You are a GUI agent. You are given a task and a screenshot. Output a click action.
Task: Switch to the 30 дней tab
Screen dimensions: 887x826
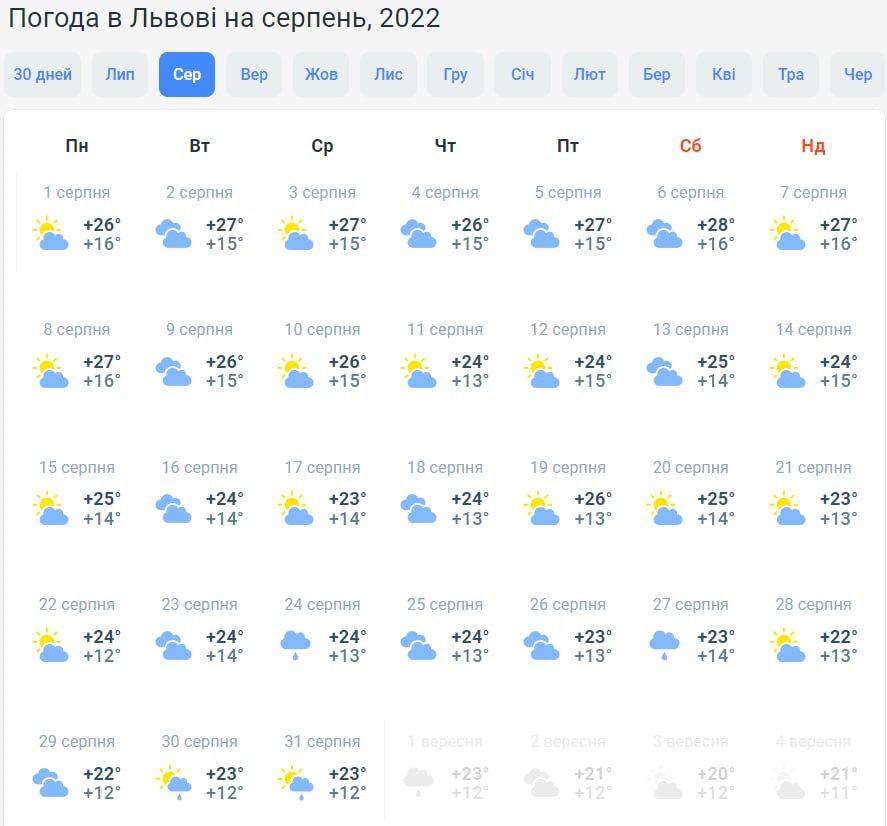point(43,75)
